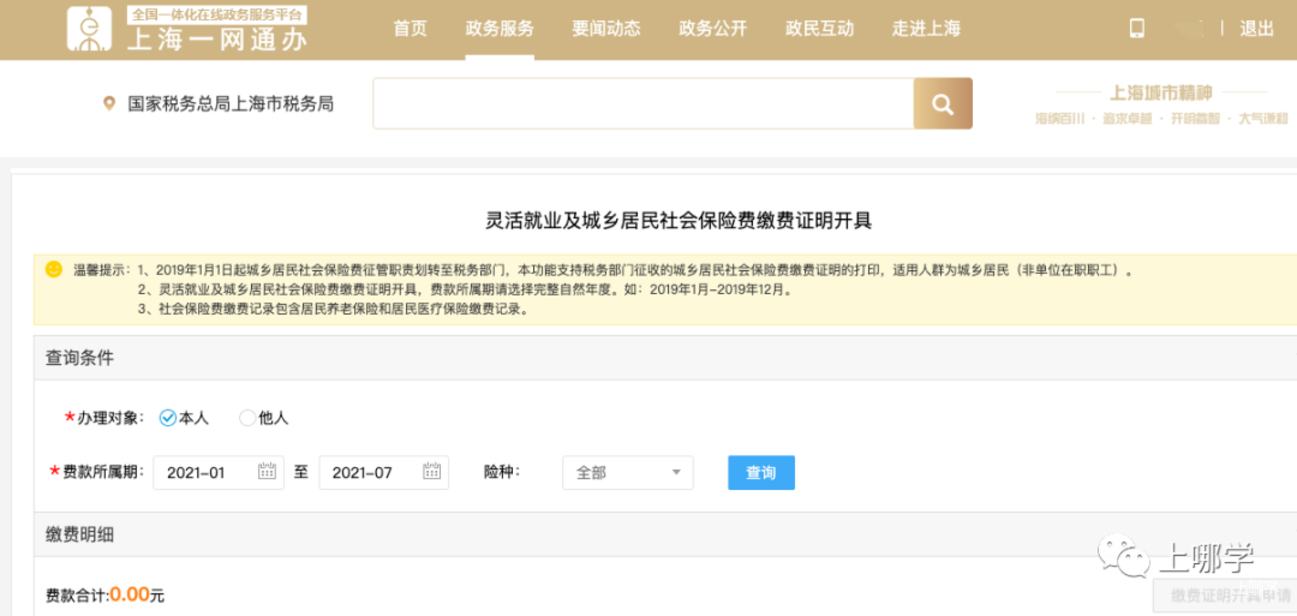The width and height of the screenshot is (1297, 616).
Task: Click the smiley face tip icon
Action: 54,269
